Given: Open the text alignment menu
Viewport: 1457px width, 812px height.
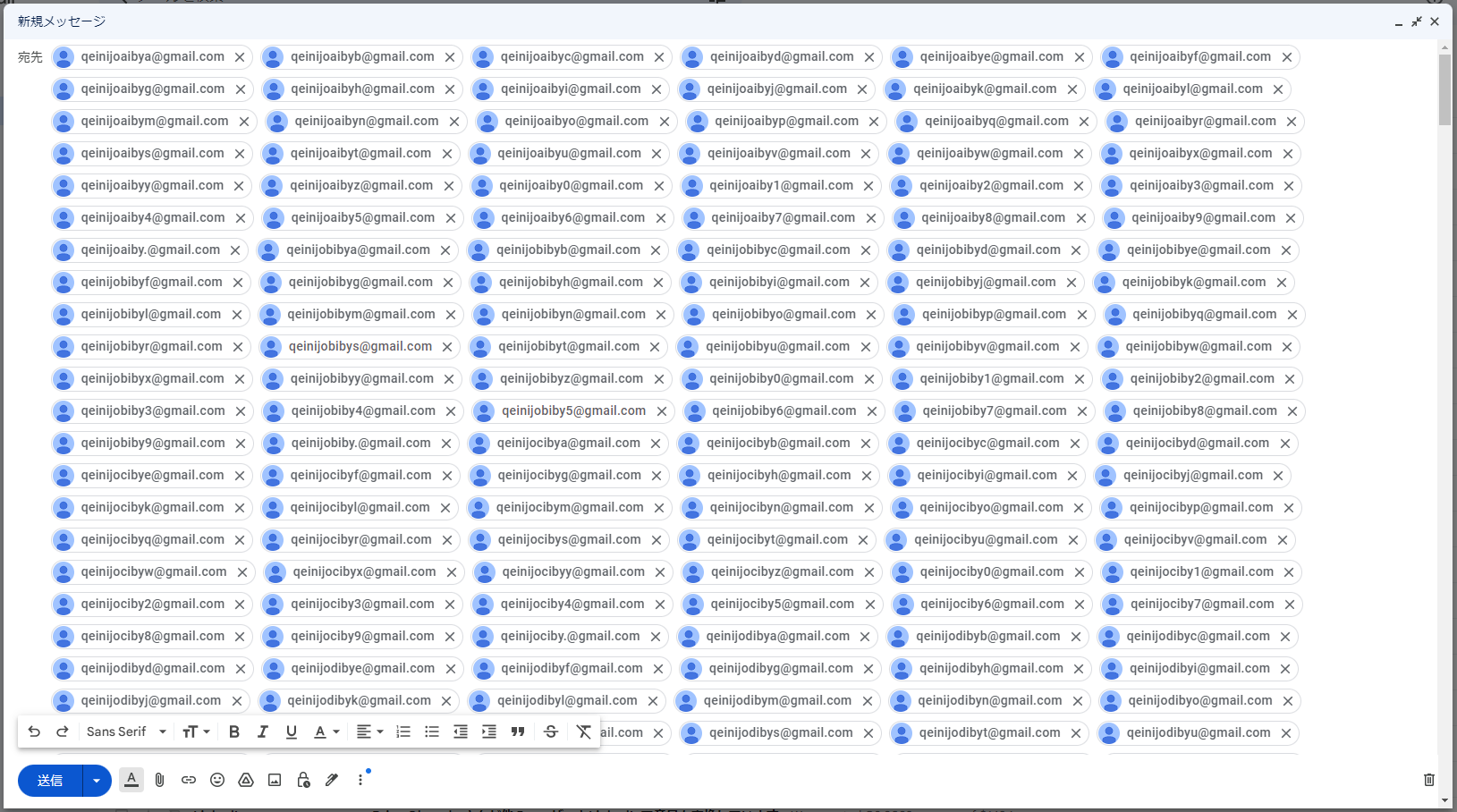Looking at the screenshot, I should point(369,732).
